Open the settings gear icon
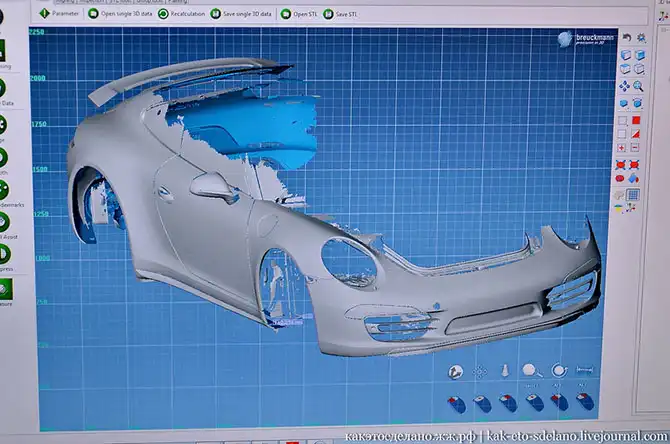 [641, 38]
